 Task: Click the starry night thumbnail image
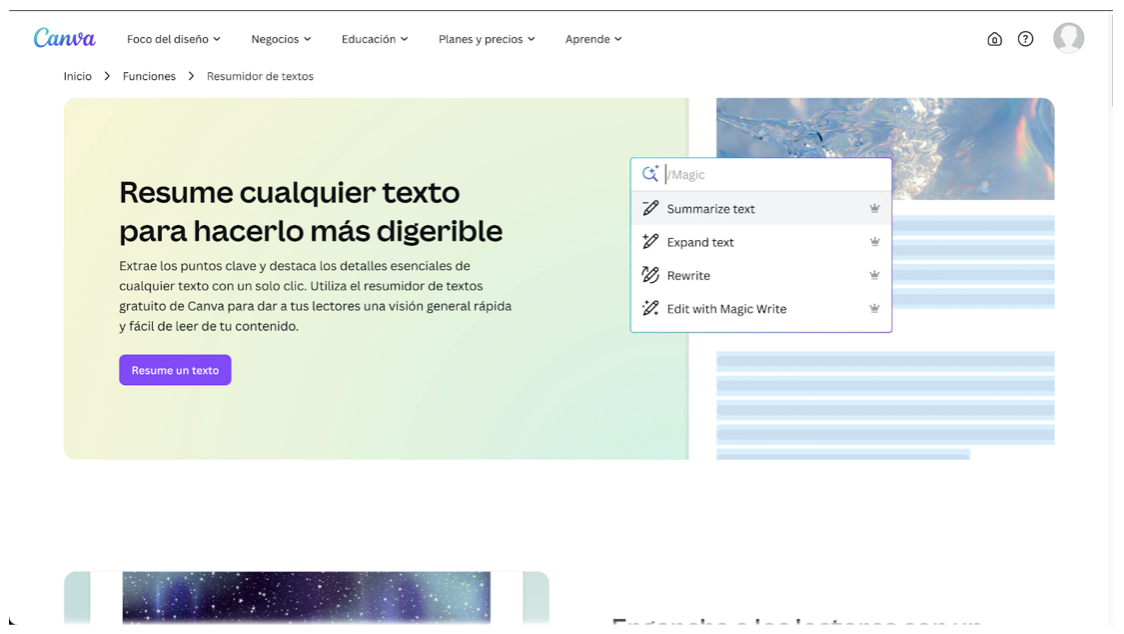306,597
